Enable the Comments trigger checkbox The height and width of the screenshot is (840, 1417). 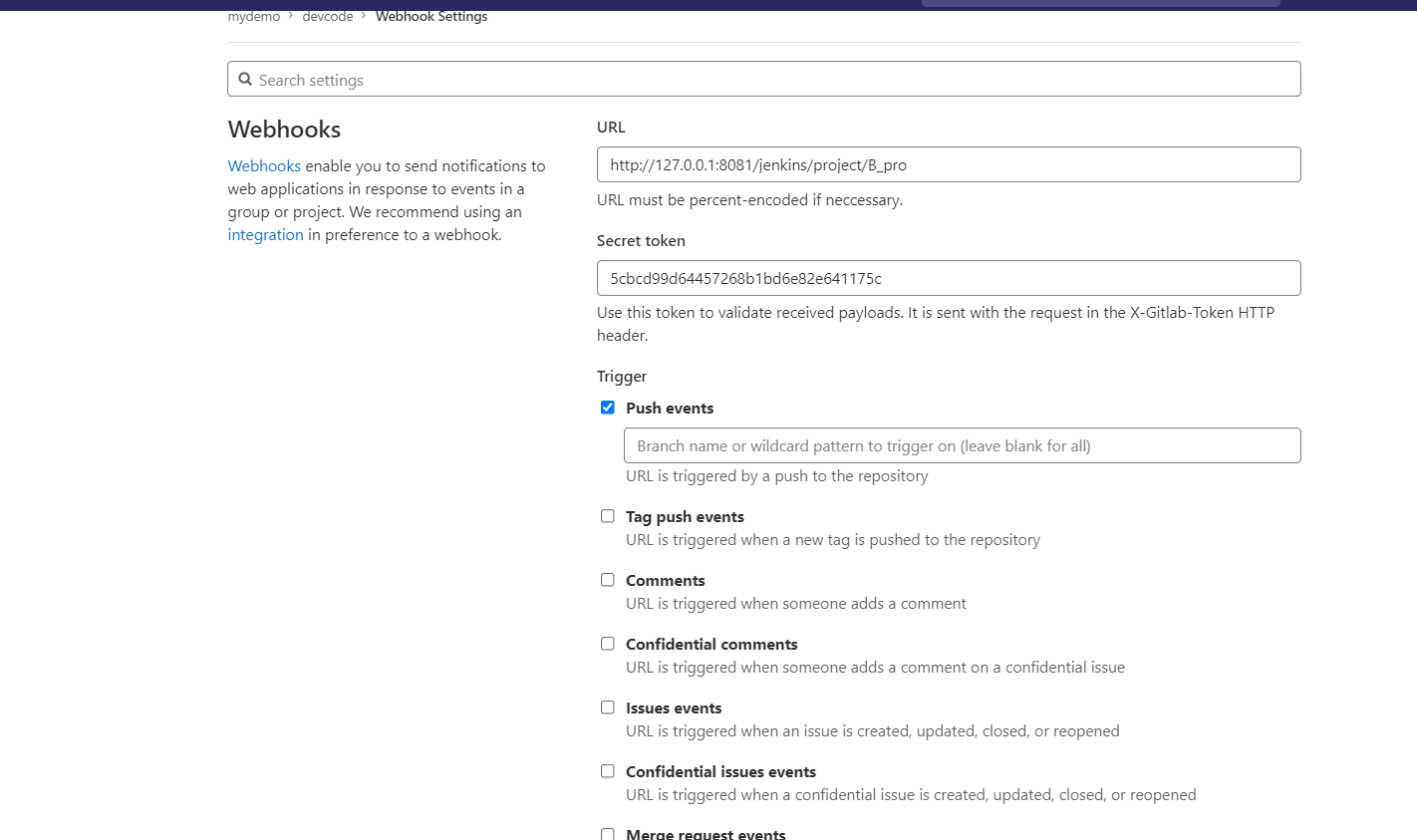(608, 579)
